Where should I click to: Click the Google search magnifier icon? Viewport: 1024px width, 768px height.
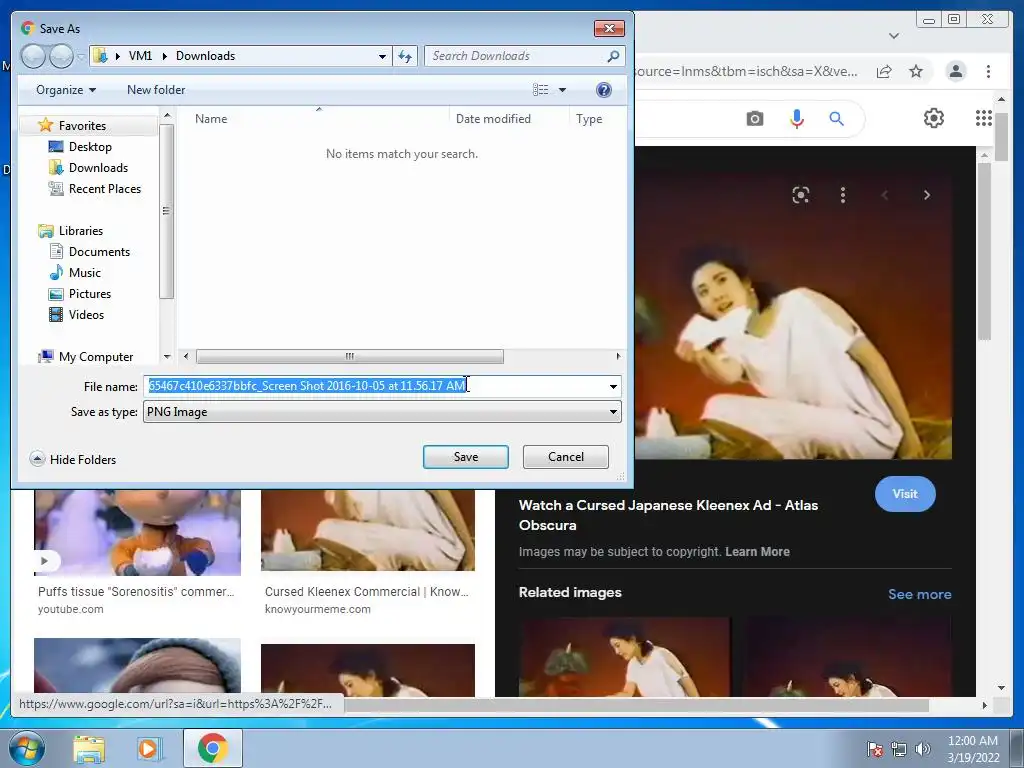pos(837,119)
